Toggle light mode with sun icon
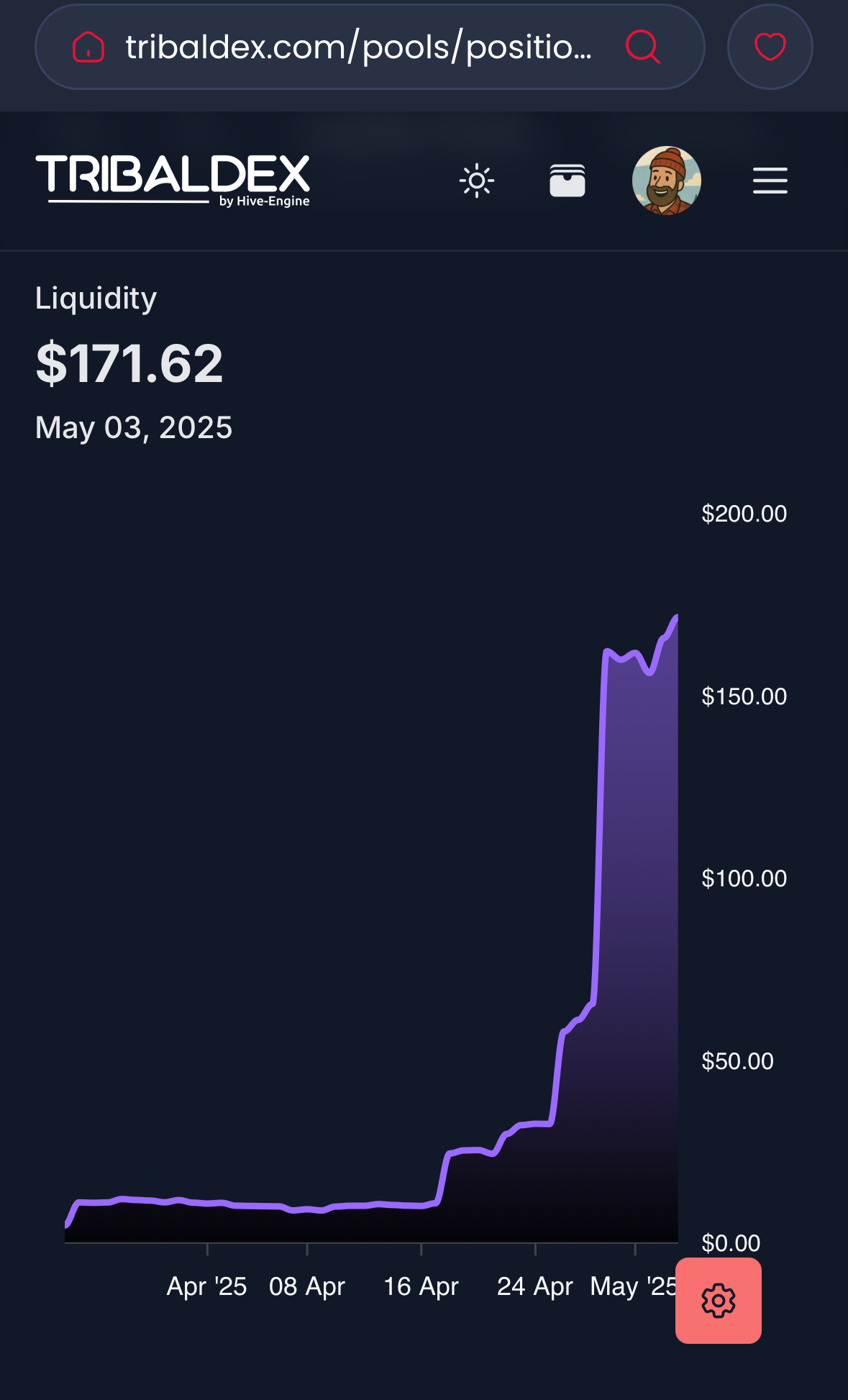Screen dimensions: 848x1400 pyautogui.click(x=477, y=181)
